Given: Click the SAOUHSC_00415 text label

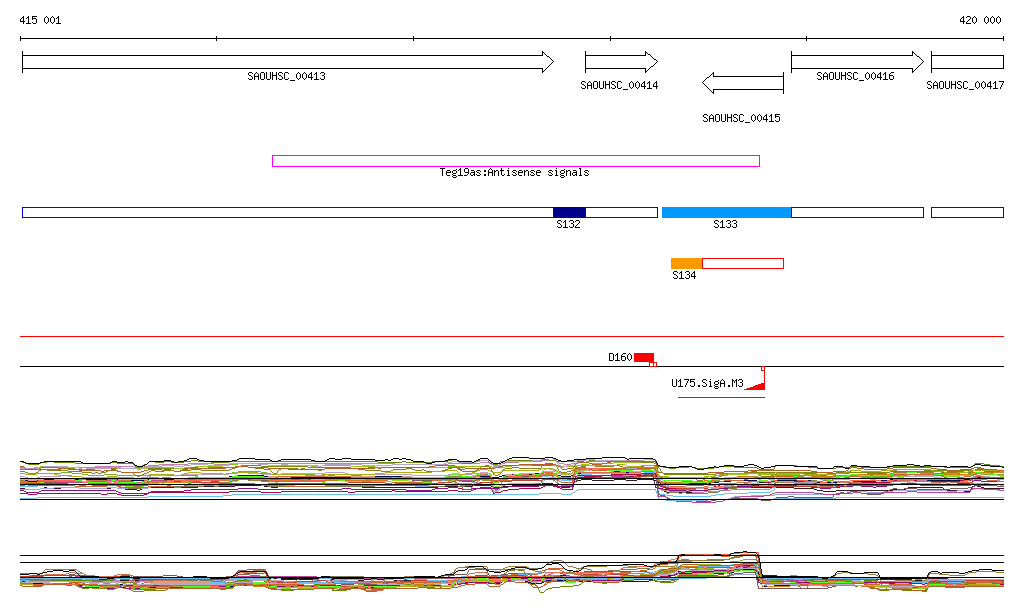Looking at the screenshot, I should (x=741, y=118).
